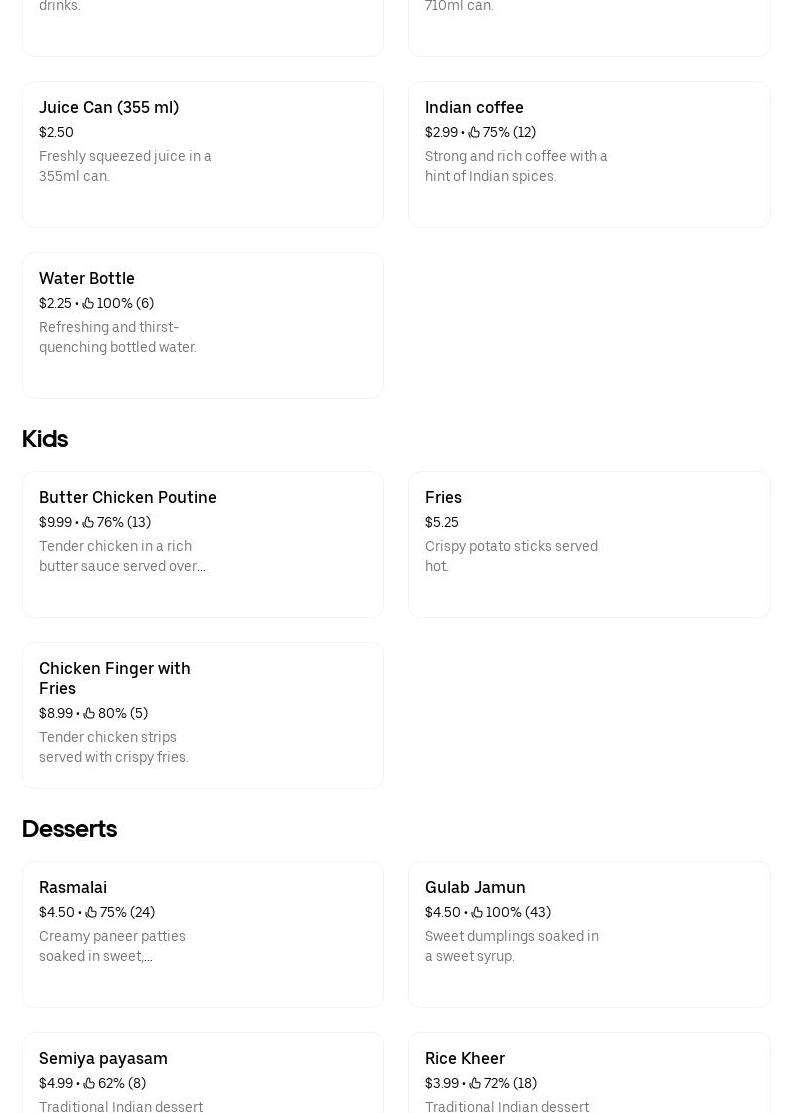The image size is (804, 1113).
Task: Click the Semiya payasam item title
Action: click(103, 1058)
